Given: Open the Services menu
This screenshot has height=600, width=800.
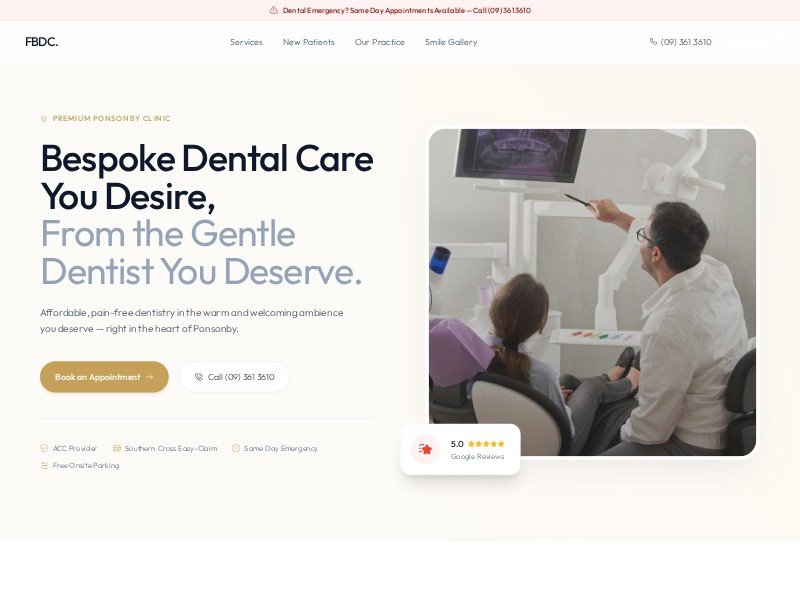Looking at the screenshot, I should pyautogui.click(x=246, y=42).
